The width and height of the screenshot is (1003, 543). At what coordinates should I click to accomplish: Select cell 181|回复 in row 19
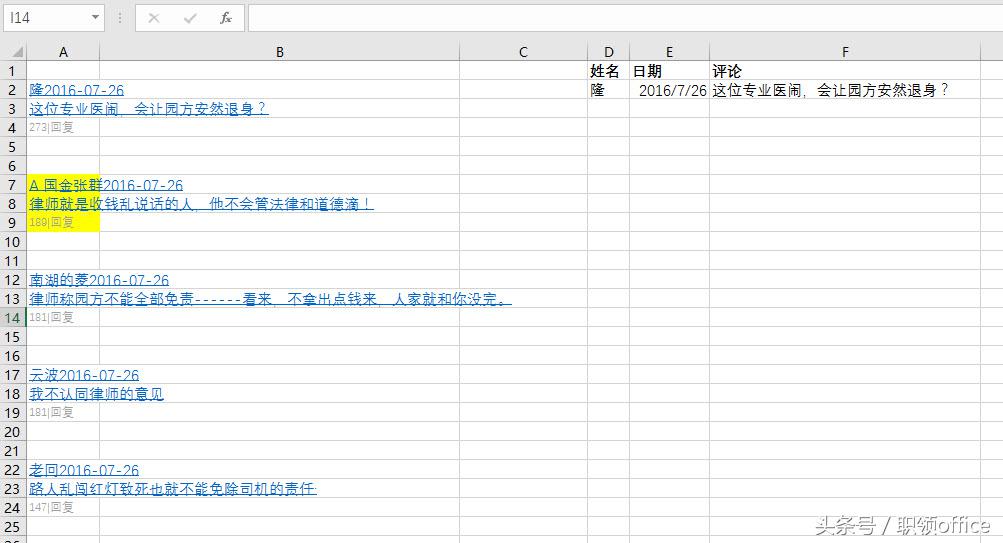63,413
